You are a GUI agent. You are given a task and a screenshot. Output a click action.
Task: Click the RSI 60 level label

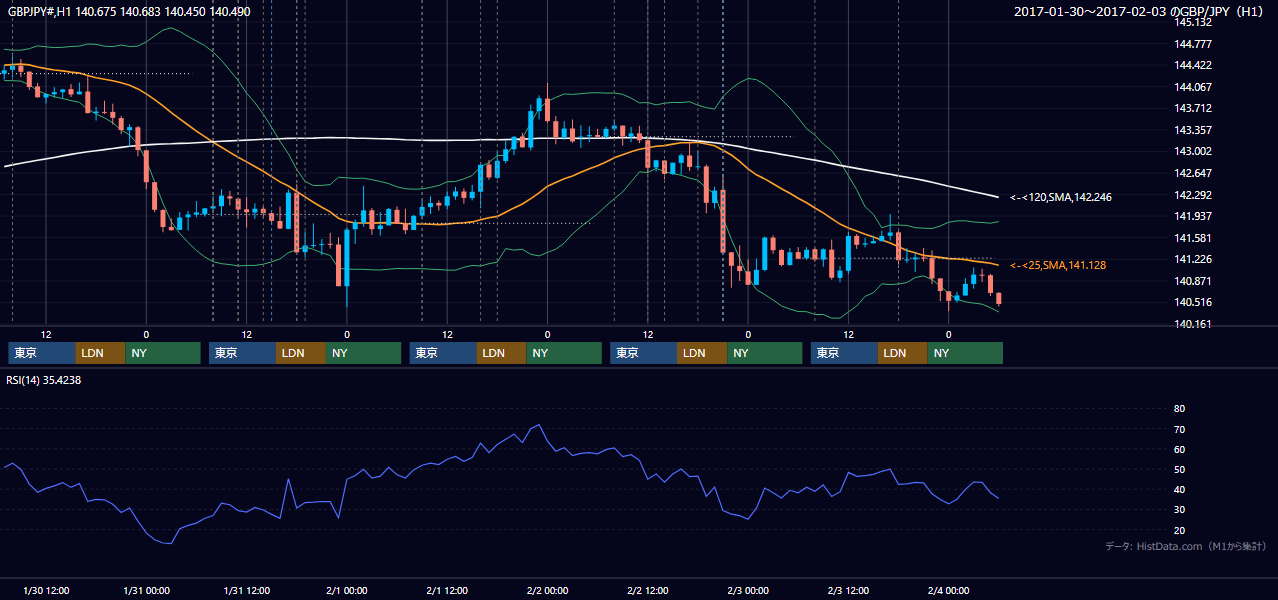tap(1179, 449)
